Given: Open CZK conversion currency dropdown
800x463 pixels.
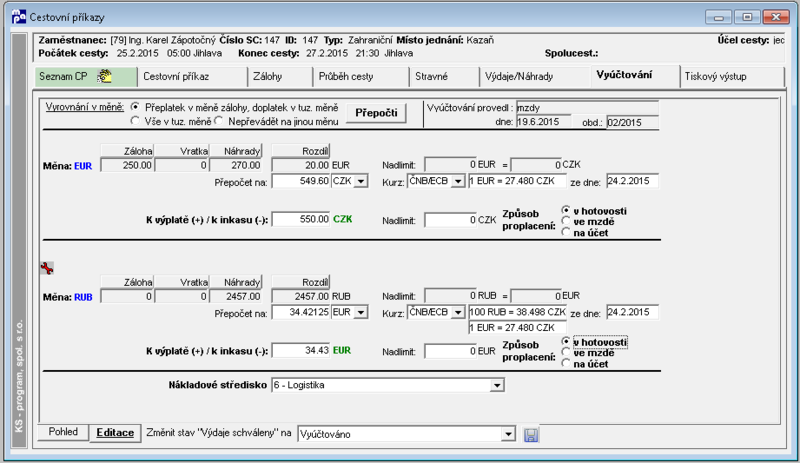Looking at the screenshot, I should pos(361,181).
